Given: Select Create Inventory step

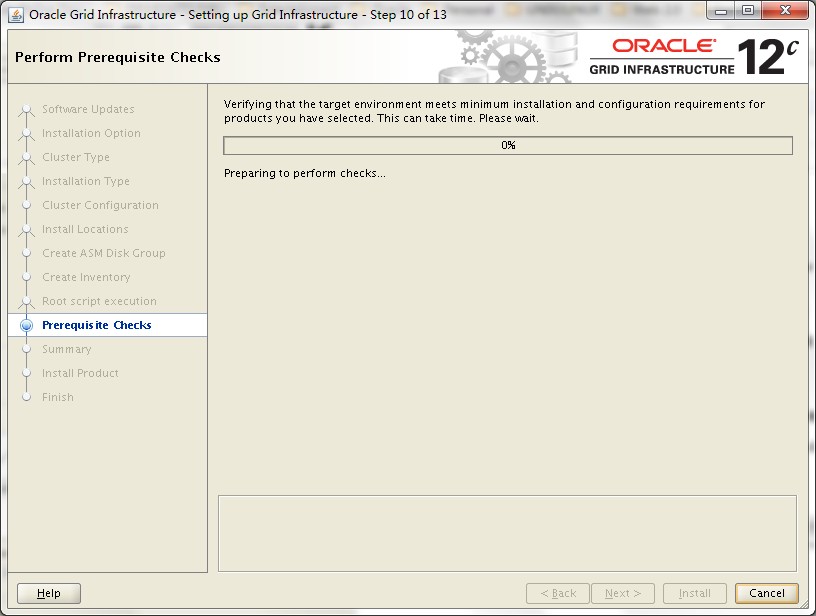Looking at the screenshot, I should [x=86, y=277].
